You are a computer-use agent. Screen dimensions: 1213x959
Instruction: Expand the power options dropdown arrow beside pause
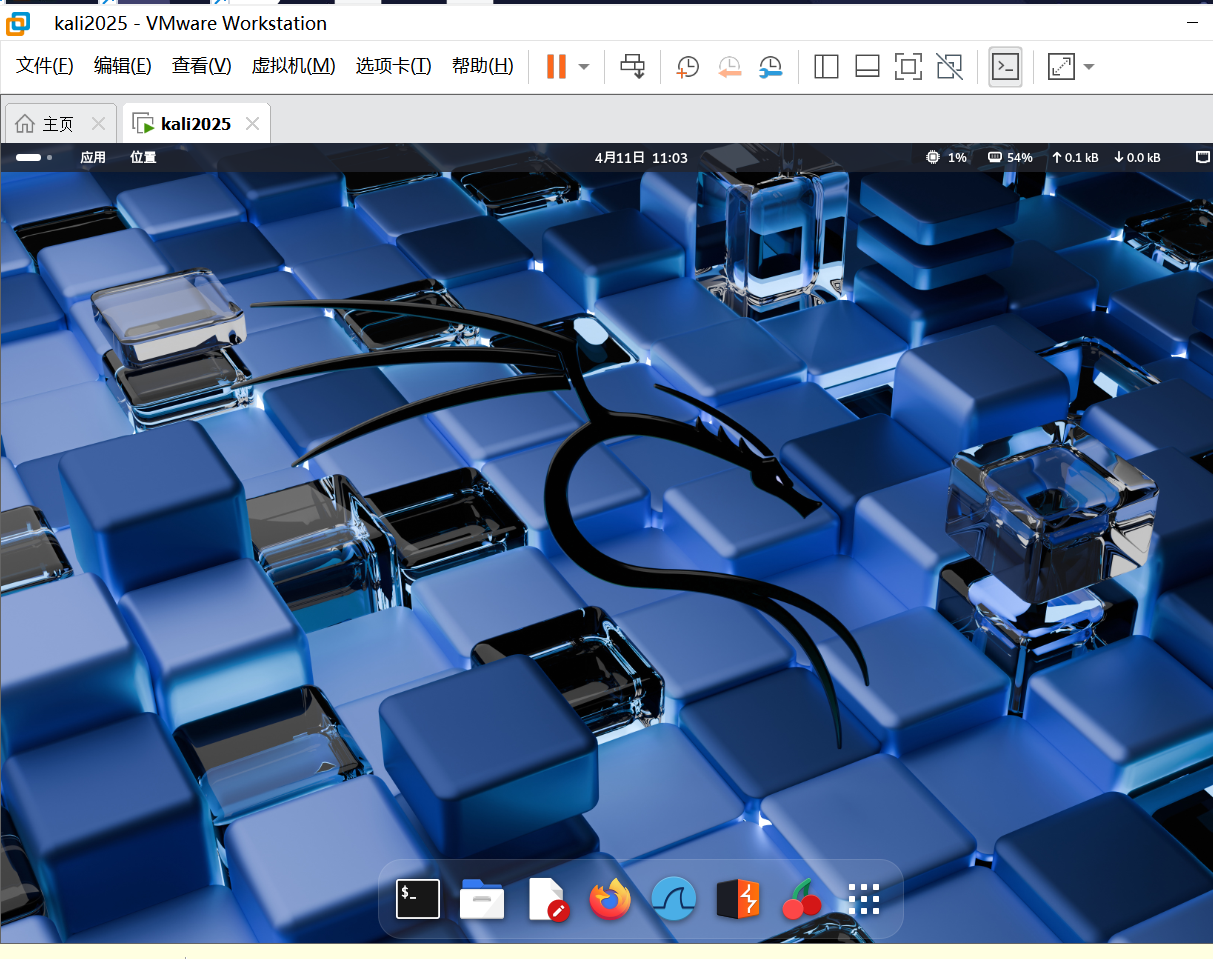pos(584,67)
